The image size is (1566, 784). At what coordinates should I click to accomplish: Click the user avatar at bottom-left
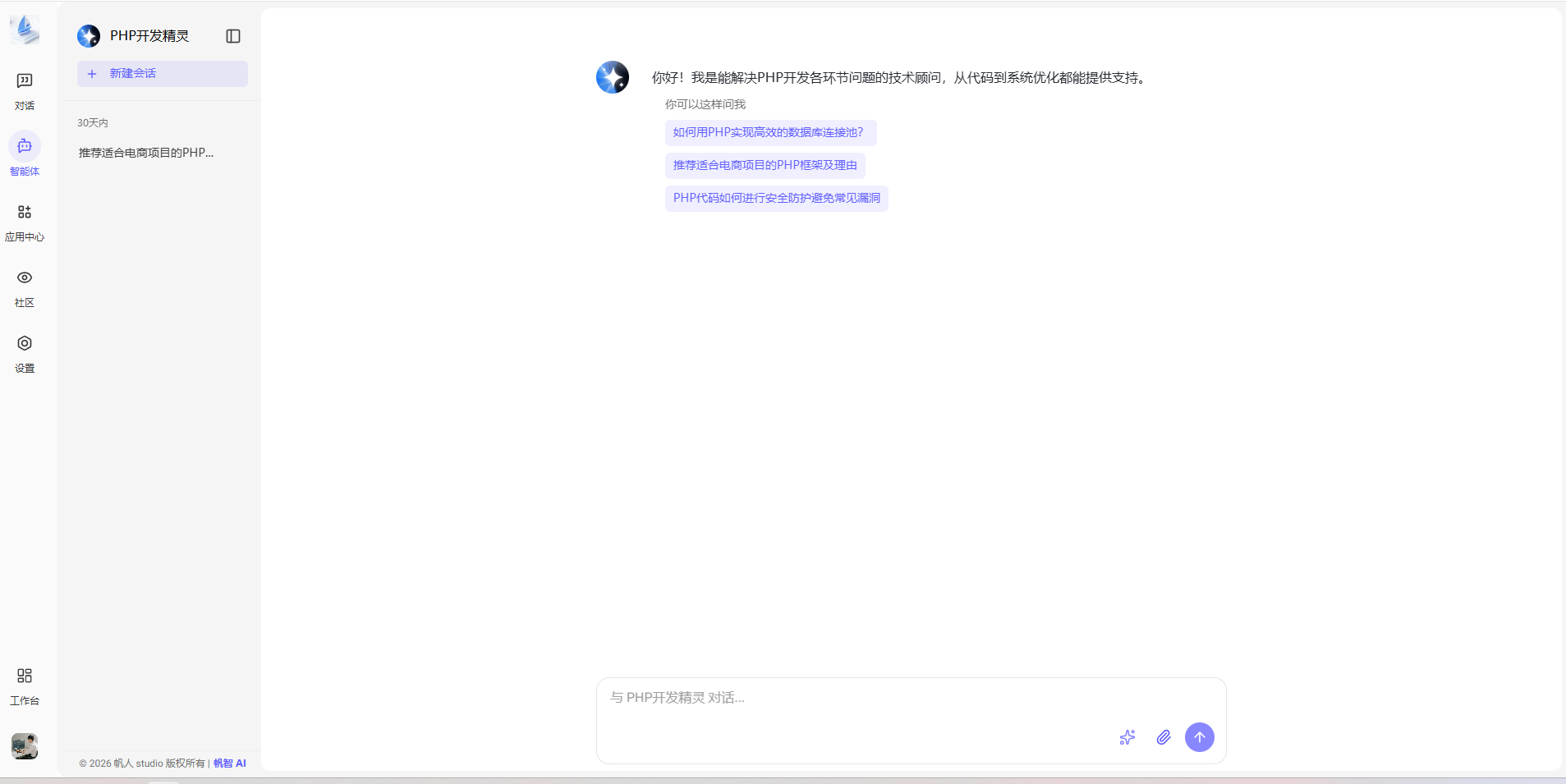click(x=25, y=745)
